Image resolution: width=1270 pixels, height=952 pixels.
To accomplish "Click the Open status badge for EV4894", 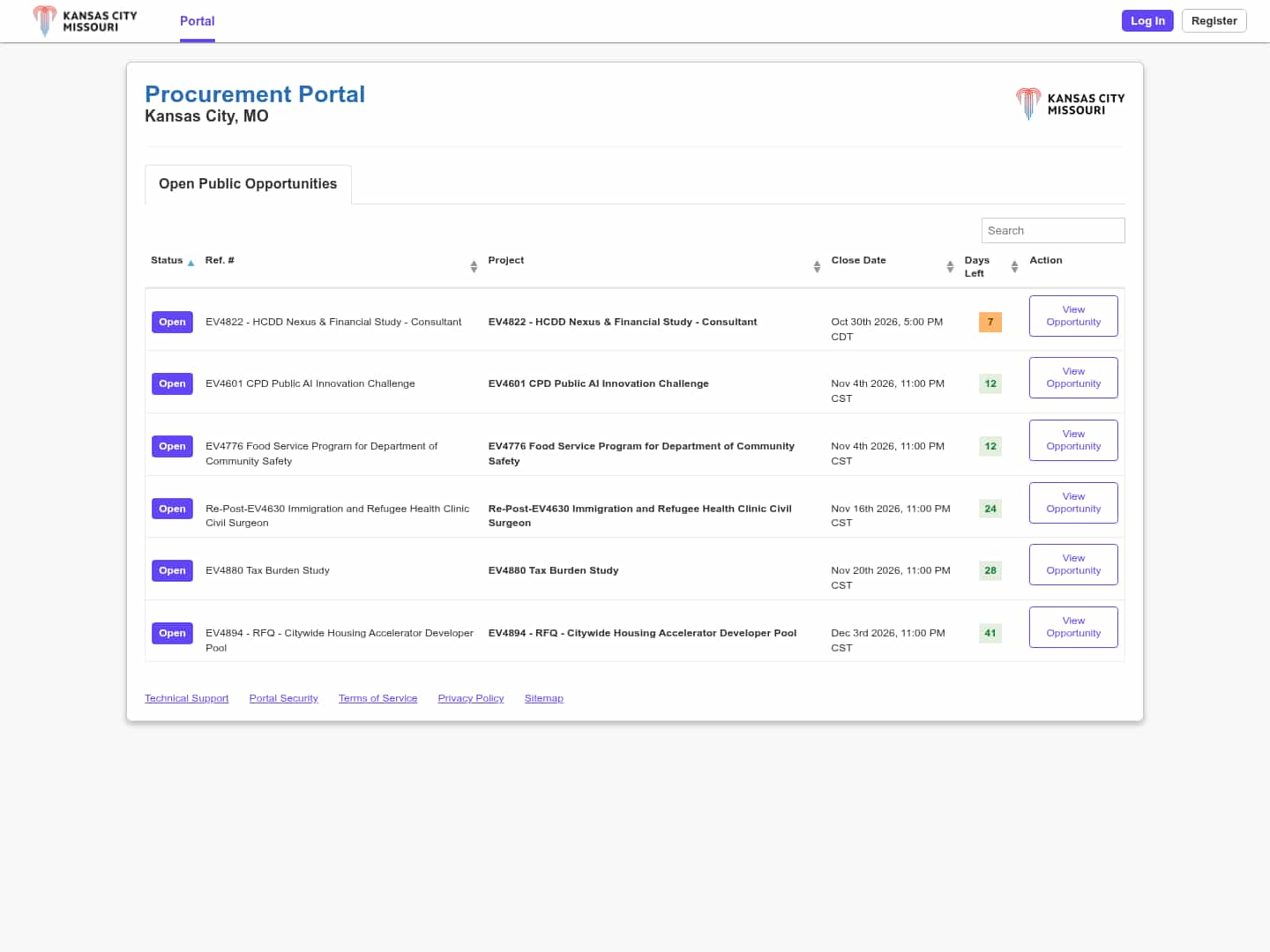I will coord(172,633).
